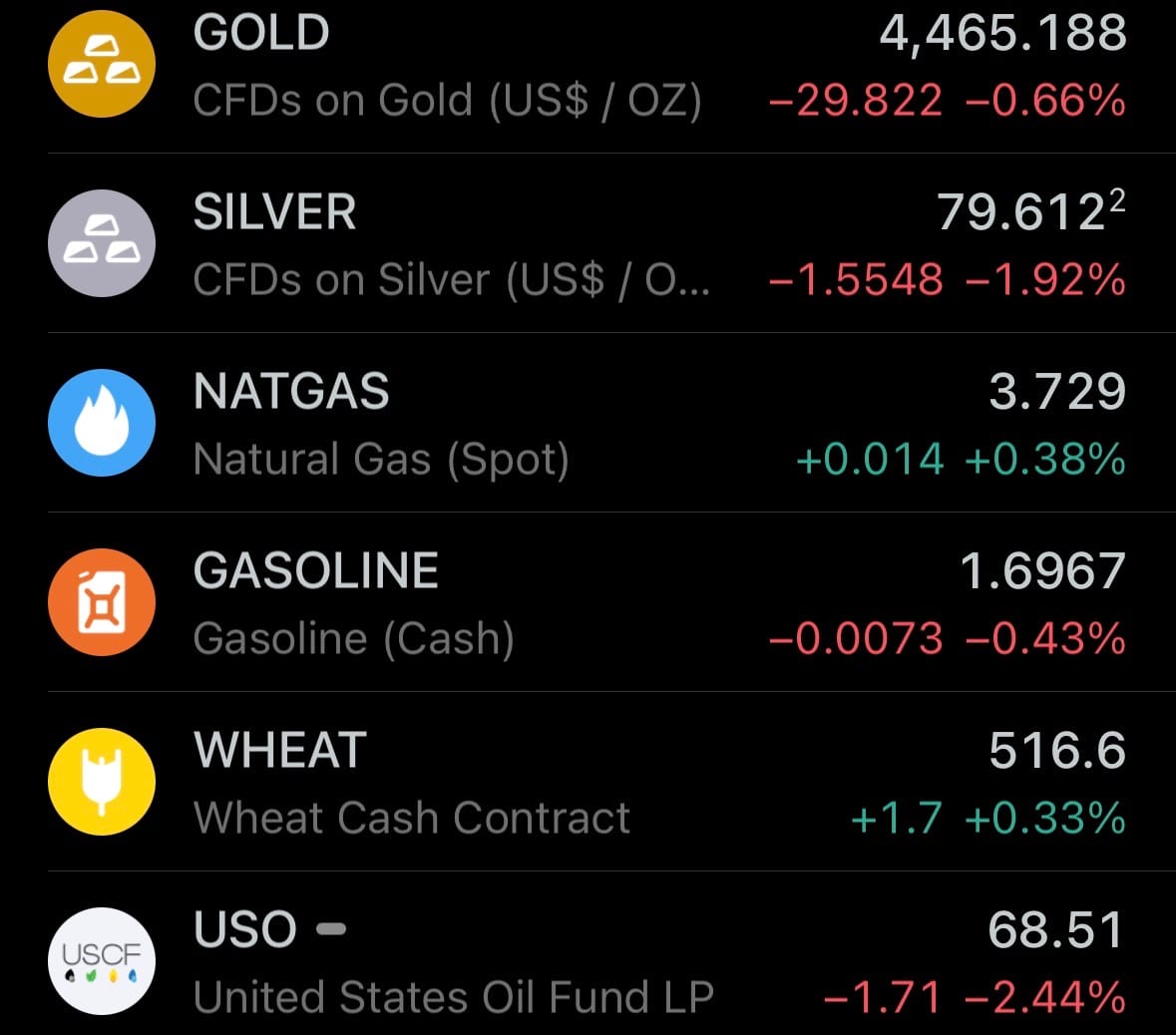The height and width of the screenshot is (1035, 1176).
Task: Open the GOLD symbol name
Action: [x=261, y=33]
